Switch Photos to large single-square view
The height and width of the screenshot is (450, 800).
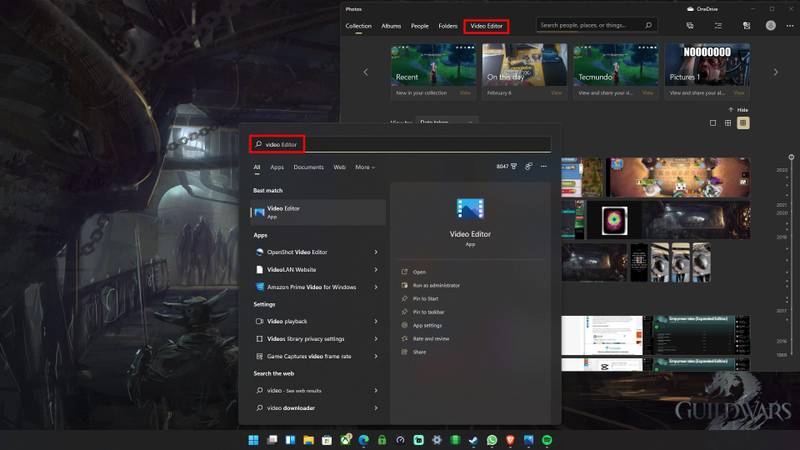coord(713,123)
